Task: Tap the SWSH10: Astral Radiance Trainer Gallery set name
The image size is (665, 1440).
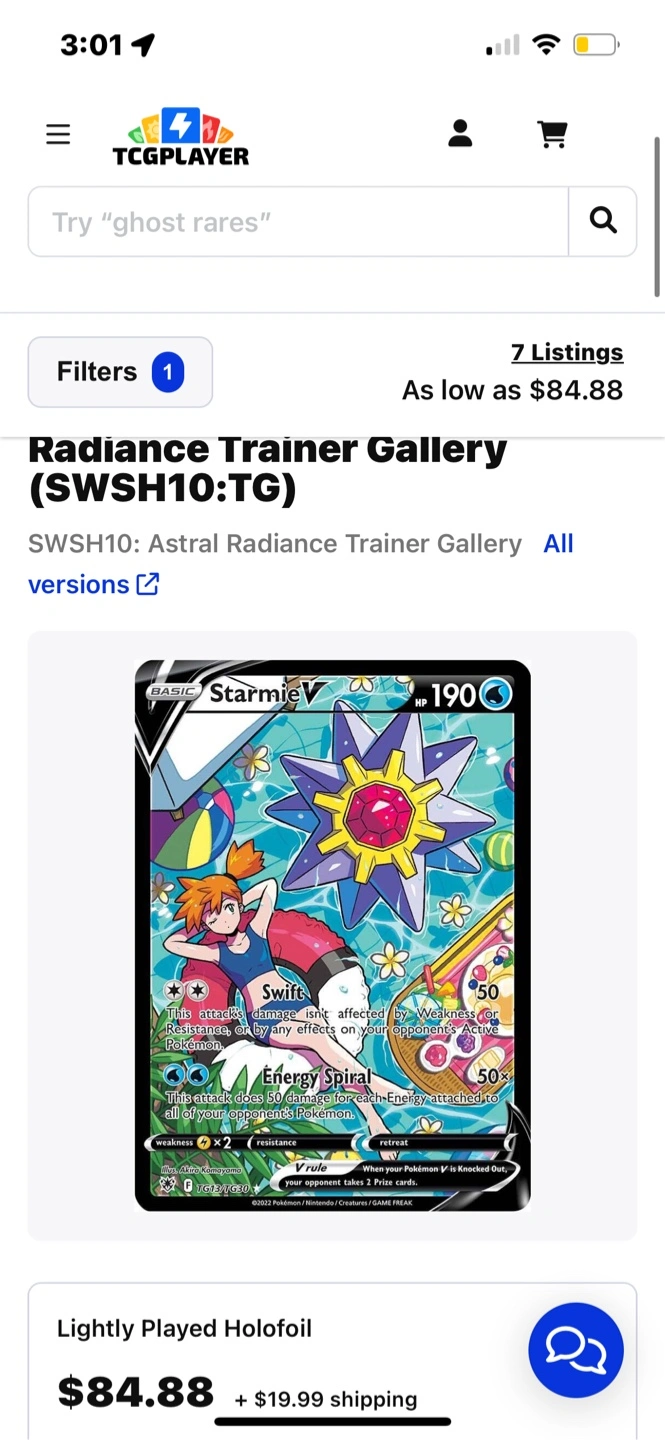Action: [x=275, y=544]
